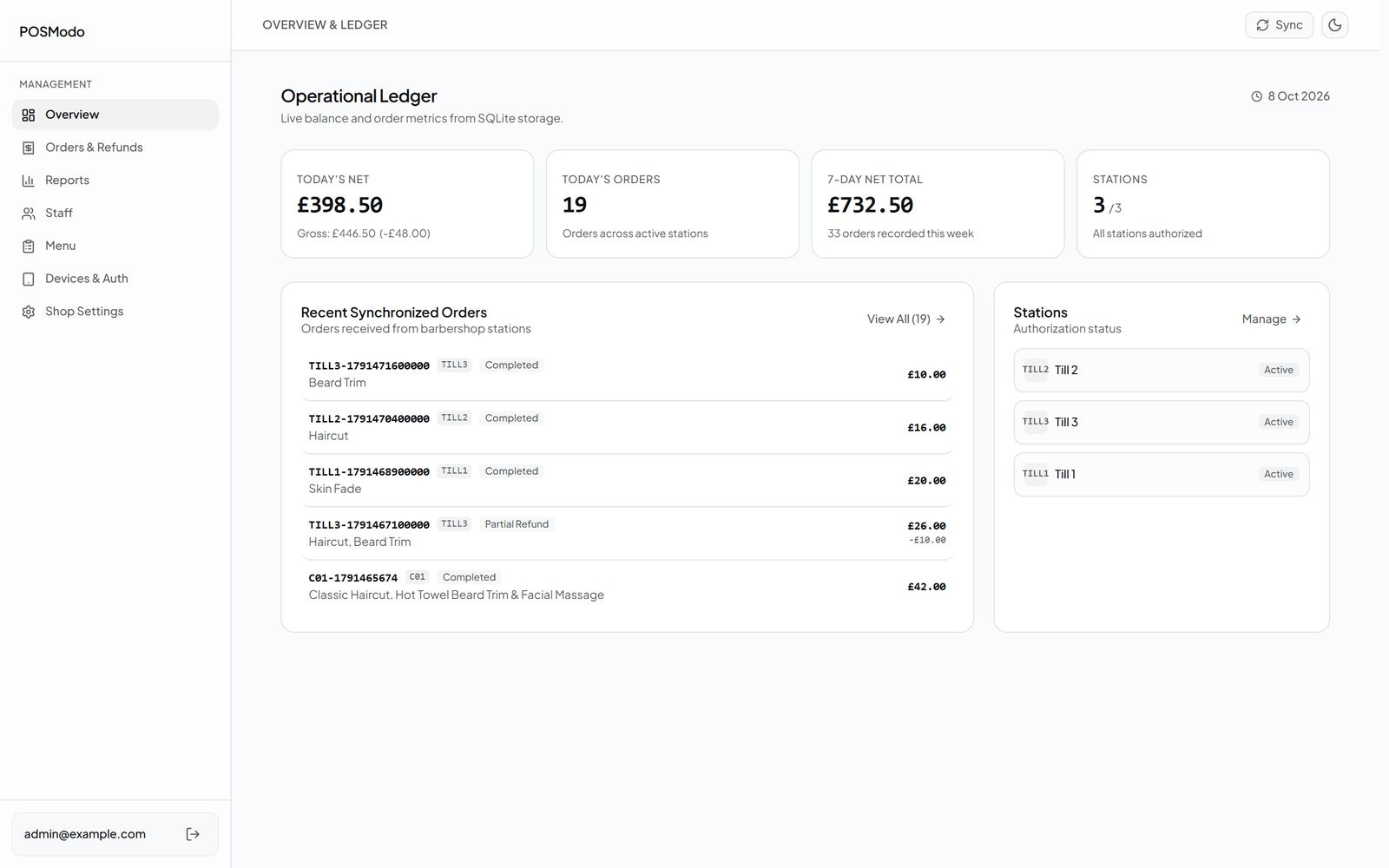Open the Reports section
1389x868 pixels.
(x=115, y=181)
